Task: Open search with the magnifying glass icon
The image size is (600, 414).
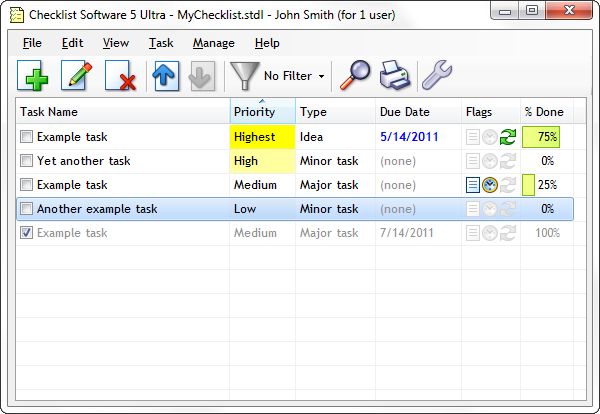Action: click(355, 75)
